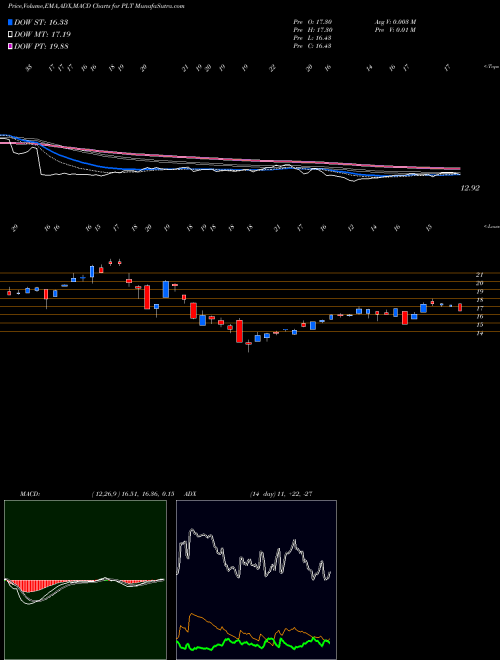
Task: Click the thick bright green line in ADX panel
Action: (253, 644)
